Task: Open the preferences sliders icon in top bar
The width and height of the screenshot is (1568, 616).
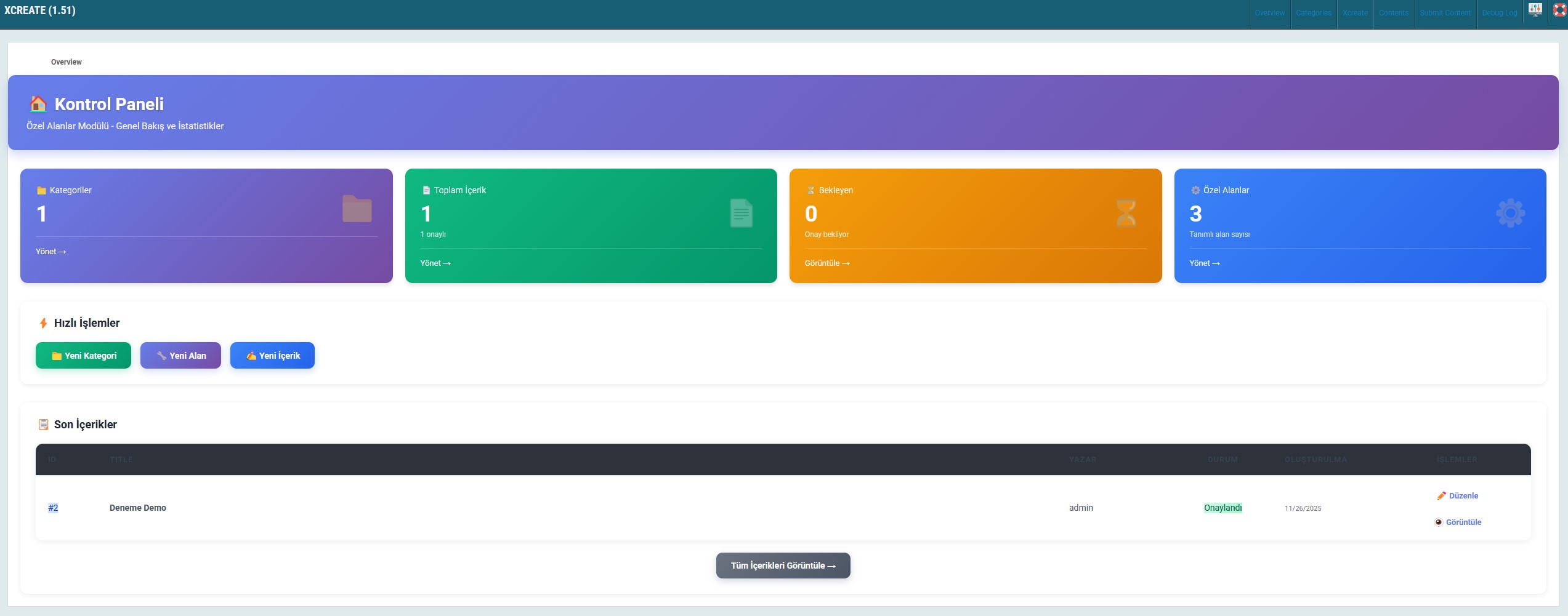Action: click(1535, 9)
